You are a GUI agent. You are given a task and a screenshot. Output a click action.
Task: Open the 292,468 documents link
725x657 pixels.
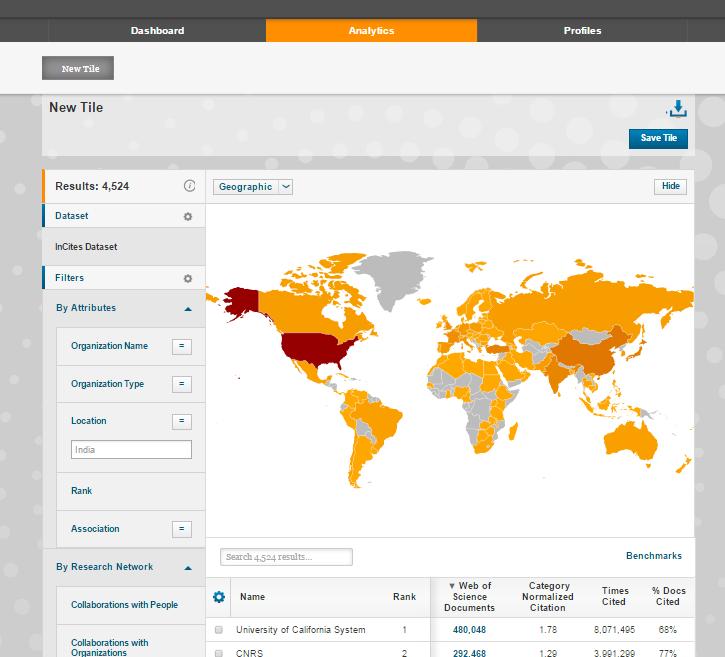point(469,653)
